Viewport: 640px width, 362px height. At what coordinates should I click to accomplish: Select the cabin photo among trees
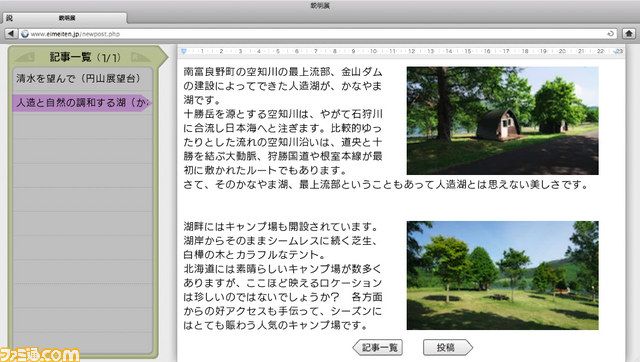(x=502, y=121)
